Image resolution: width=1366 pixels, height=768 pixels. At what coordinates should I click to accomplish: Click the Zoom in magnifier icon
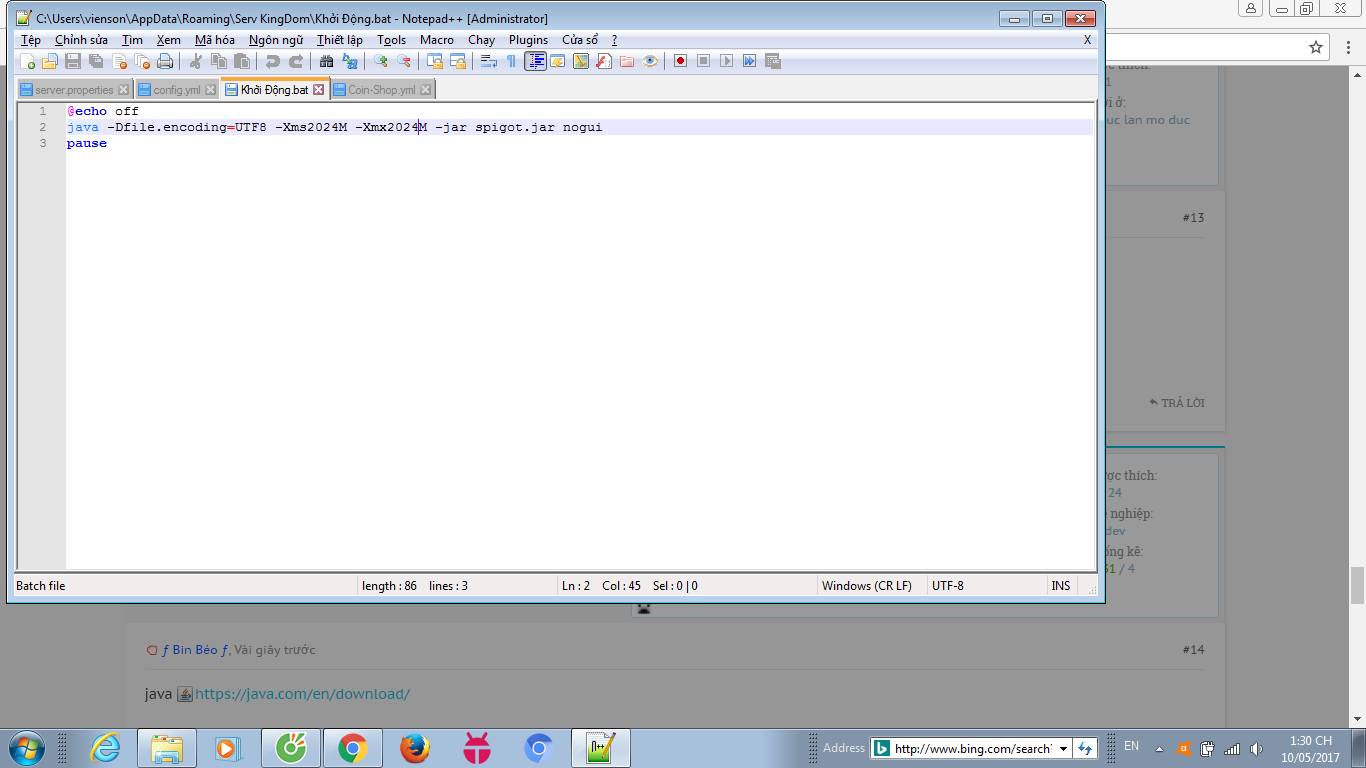381,61
